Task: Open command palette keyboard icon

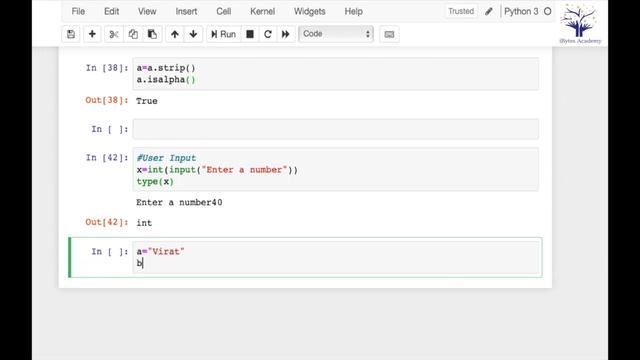Action: [x=389, y=34]
